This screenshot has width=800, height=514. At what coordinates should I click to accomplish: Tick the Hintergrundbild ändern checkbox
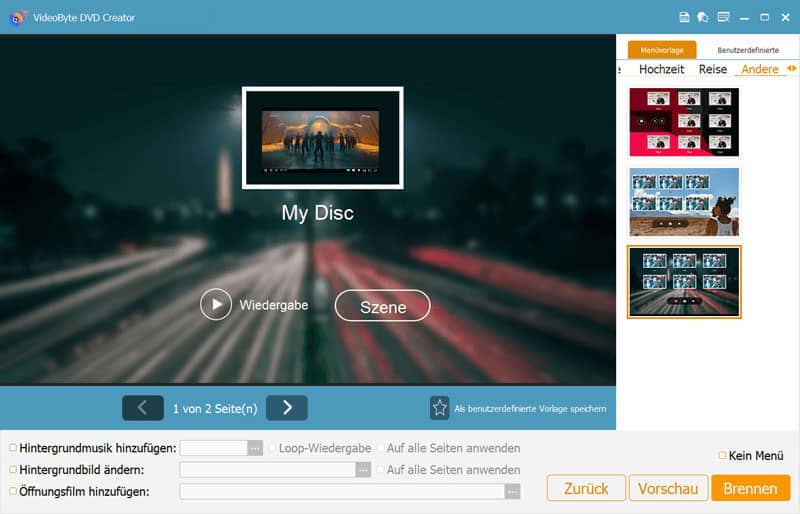point(13,469)
